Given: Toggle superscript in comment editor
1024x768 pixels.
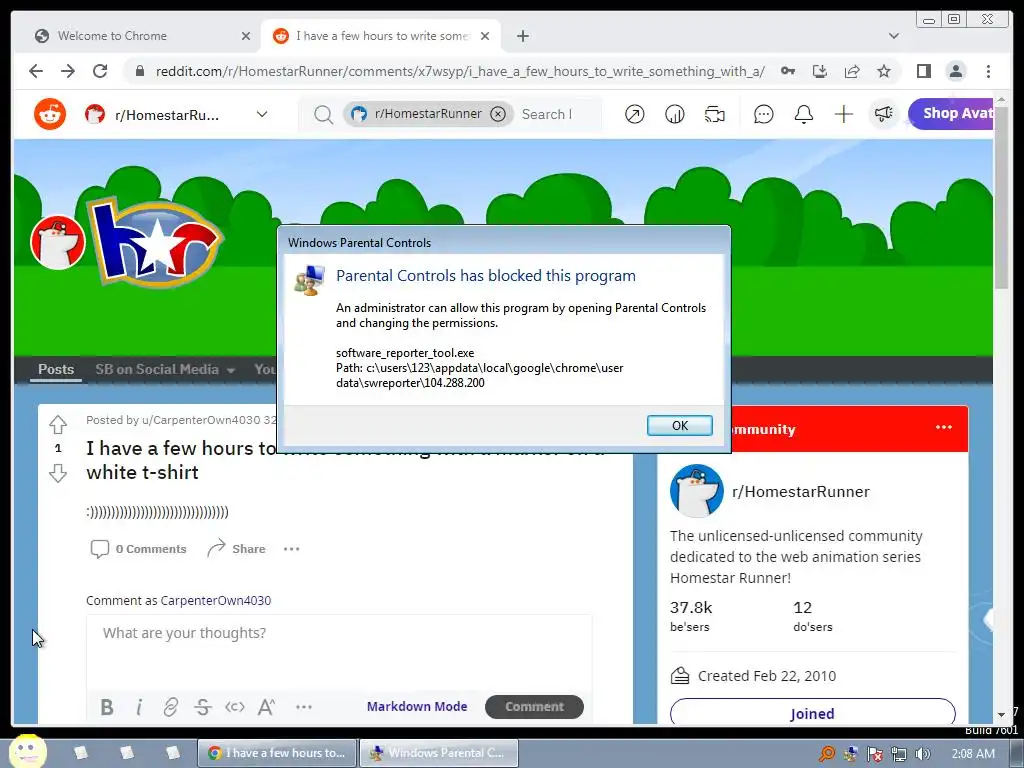Looking at the screenshot, I should pyautogui.click(x=266, y=707).
